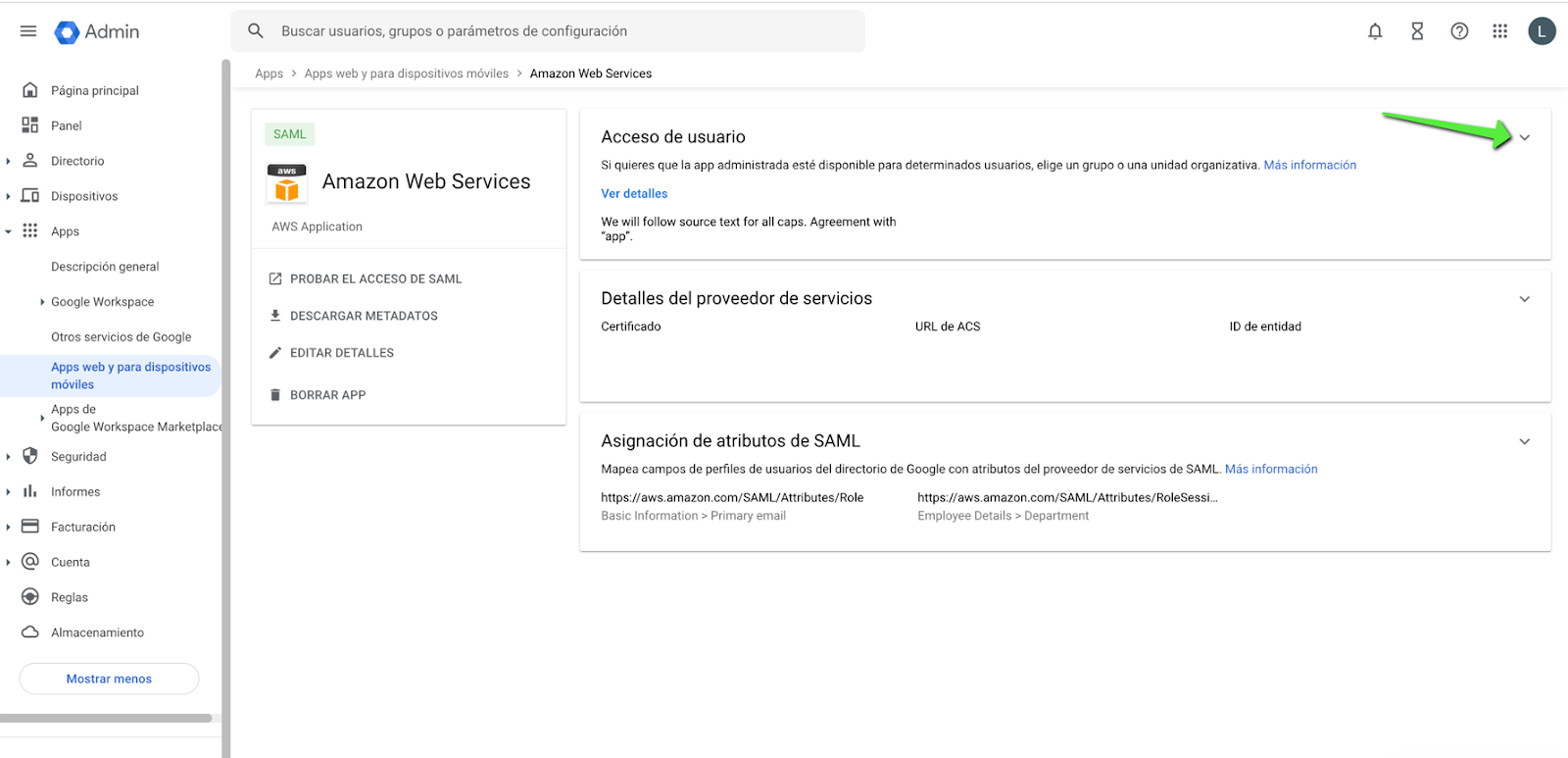Click the Seguridad shield icon
This screenshot has width=1568, height=758.
(30, 456)
